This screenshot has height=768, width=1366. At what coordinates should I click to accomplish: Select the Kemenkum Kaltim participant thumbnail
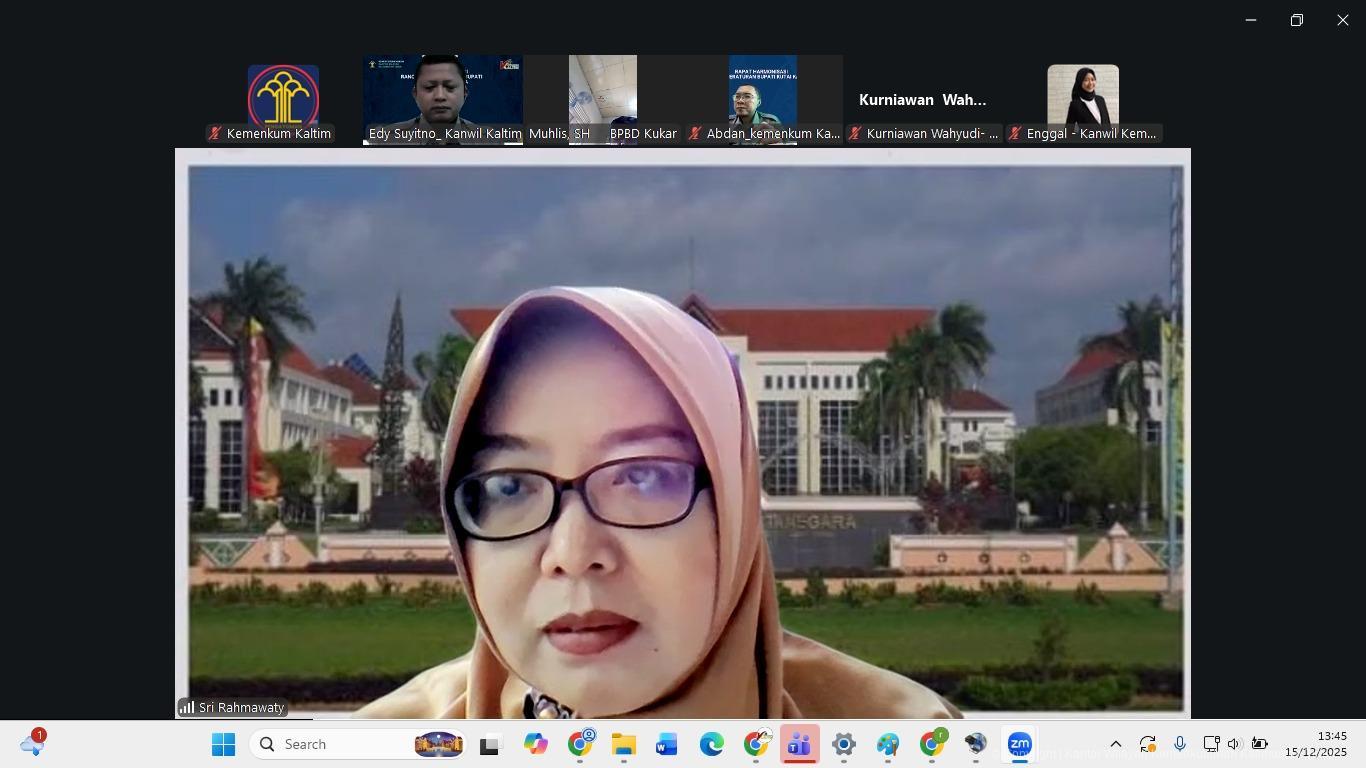pos(283,100)
